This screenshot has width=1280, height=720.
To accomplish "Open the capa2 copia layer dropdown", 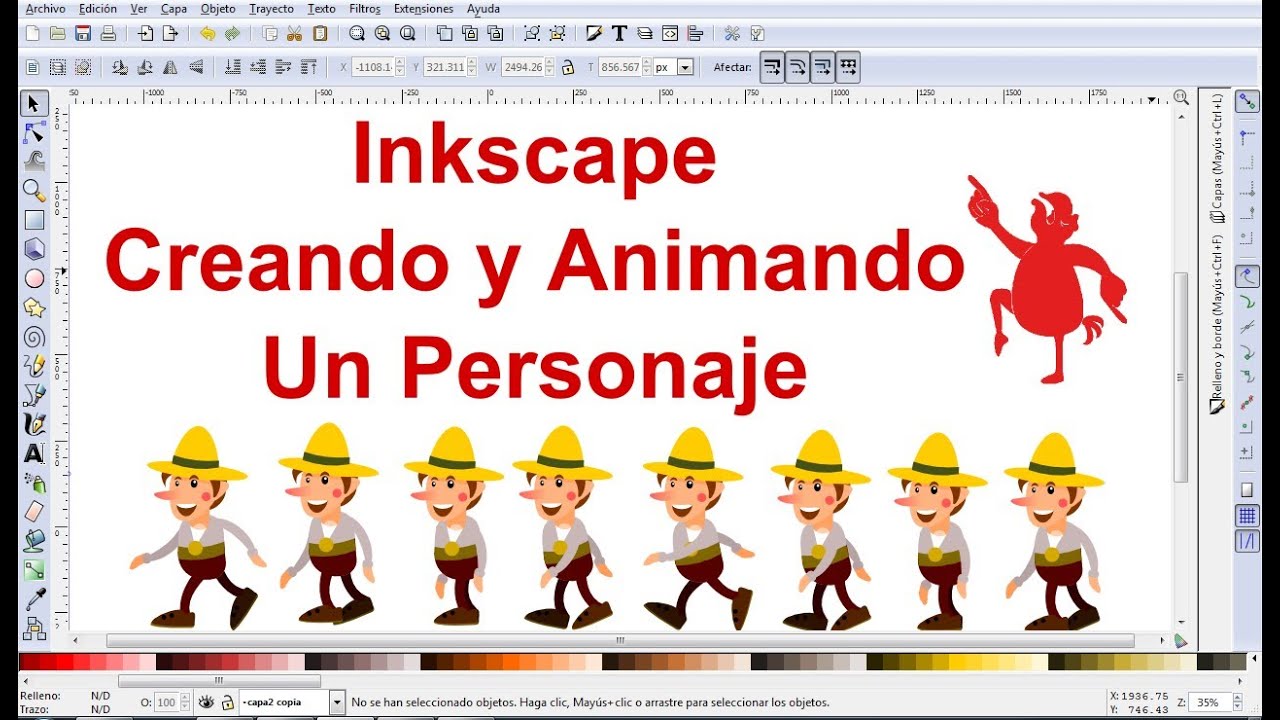I will (x=337, y=703).
